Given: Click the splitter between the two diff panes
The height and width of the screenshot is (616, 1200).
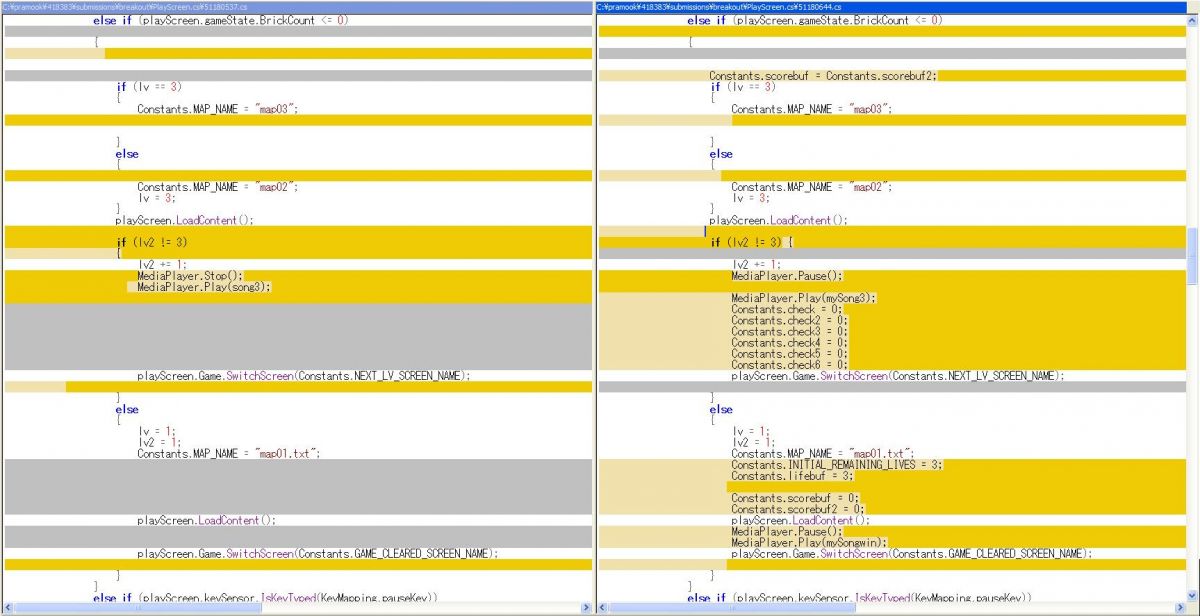Looking at the screenshot, I should pos(596,300).
